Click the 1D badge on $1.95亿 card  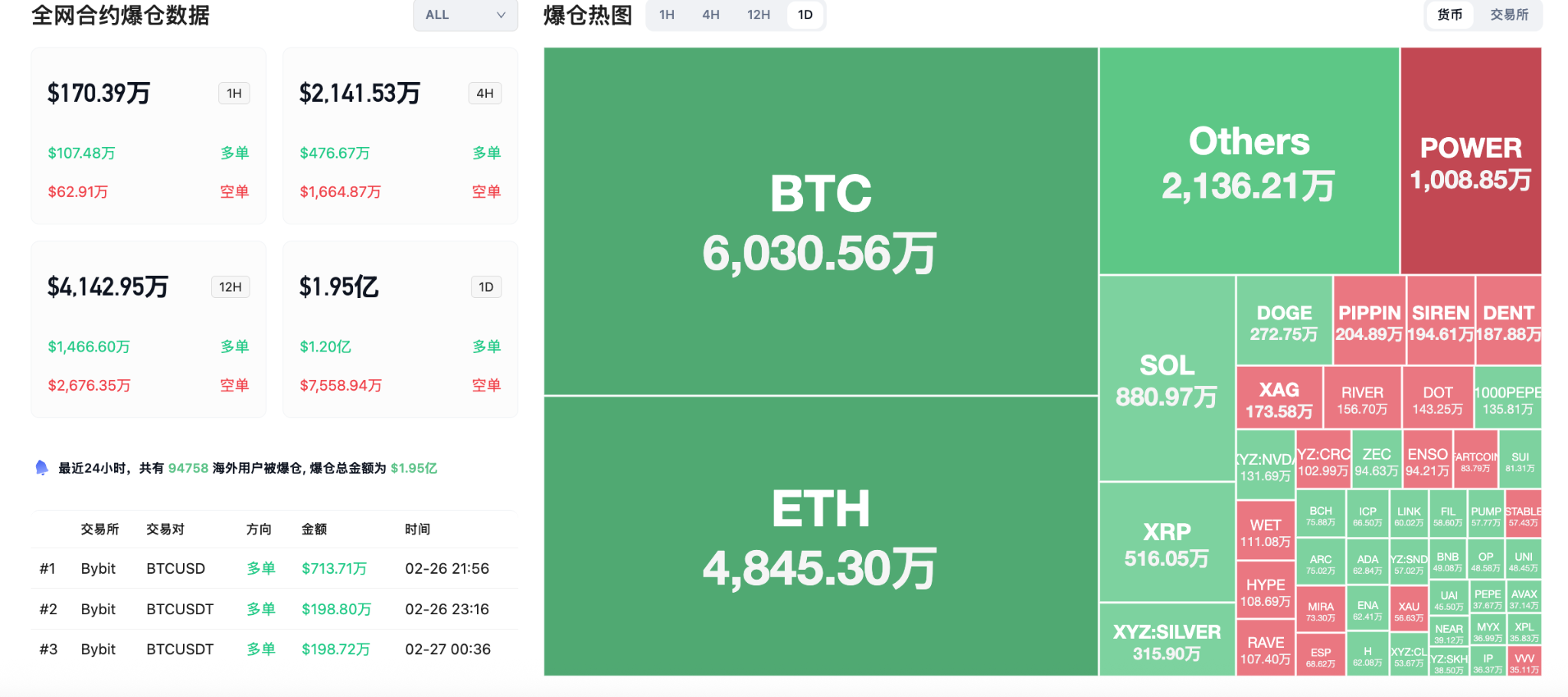[x=486, y=287]
